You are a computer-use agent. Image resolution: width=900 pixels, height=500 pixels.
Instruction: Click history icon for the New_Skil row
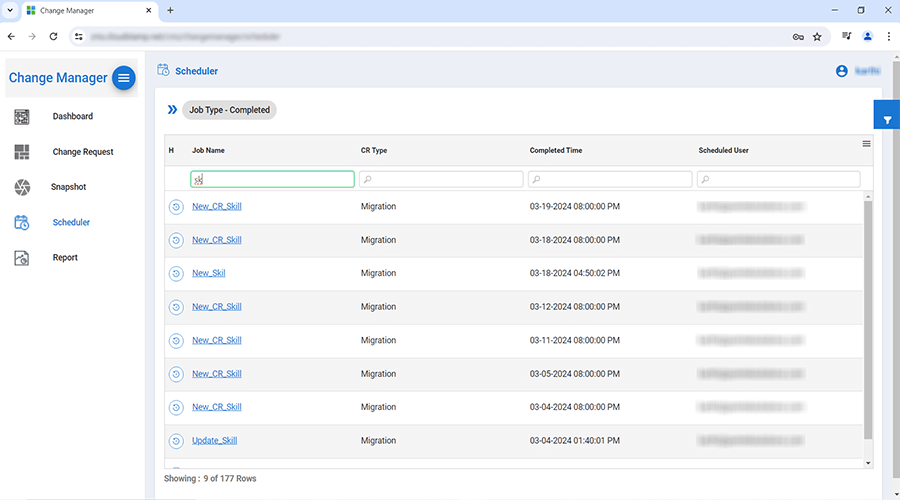176,273
